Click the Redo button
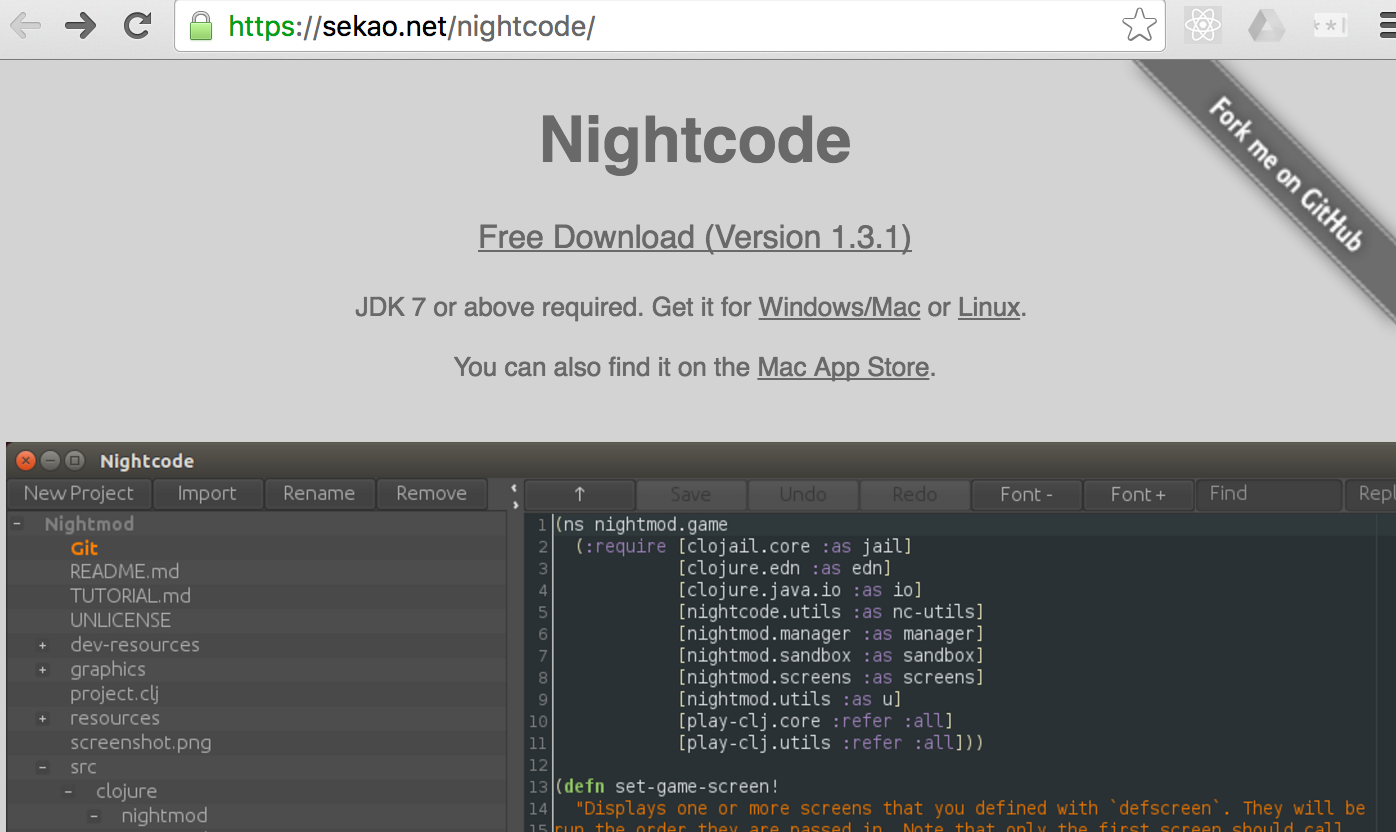Screen dimensions: 1396x832 (x=915, y=494)
